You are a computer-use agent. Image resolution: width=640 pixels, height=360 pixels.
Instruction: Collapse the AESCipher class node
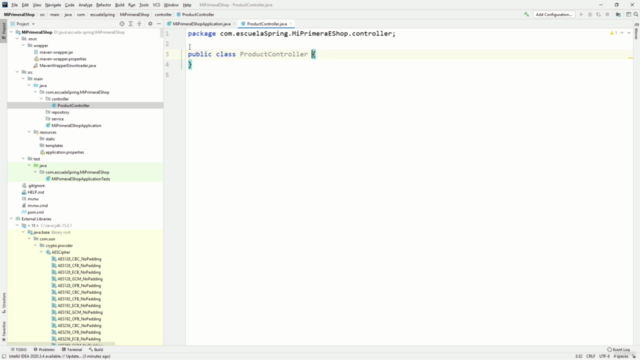pos(41,252)
